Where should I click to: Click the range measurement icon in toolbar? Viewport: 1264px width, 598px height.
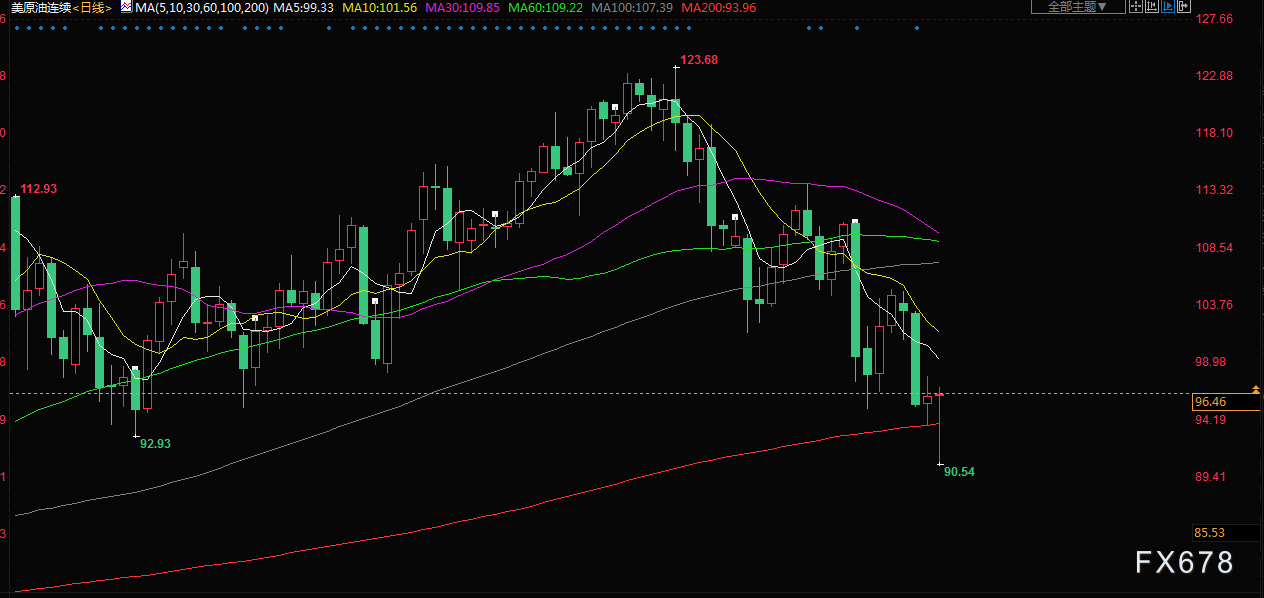(x=1152, y=6)
